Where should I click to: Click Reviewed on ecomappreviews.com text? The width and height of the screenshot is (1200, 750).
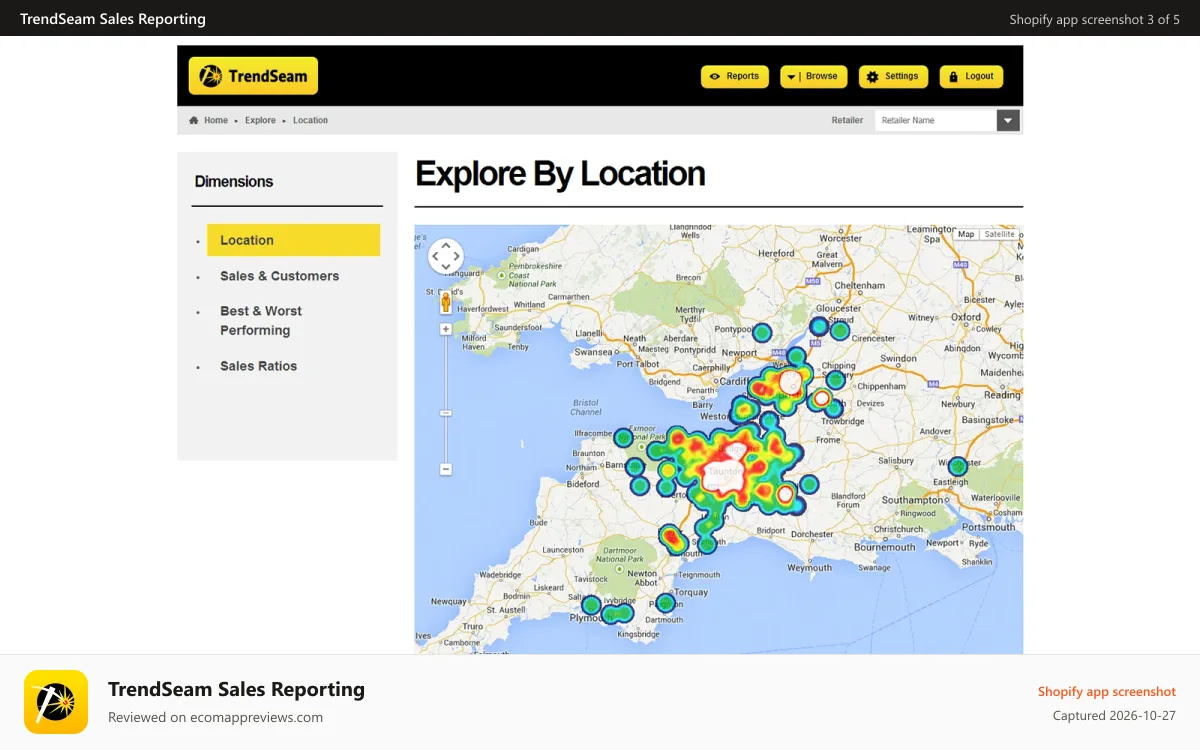(215, 717)
